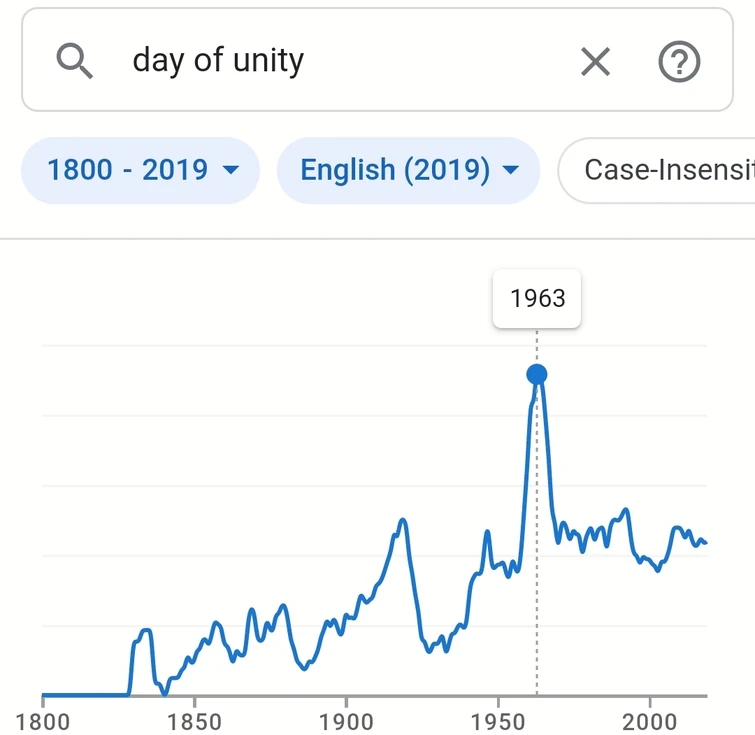This screenshot has height=735, width=755.
Task: Click the line's local peak near 1992
Action: 626,510
